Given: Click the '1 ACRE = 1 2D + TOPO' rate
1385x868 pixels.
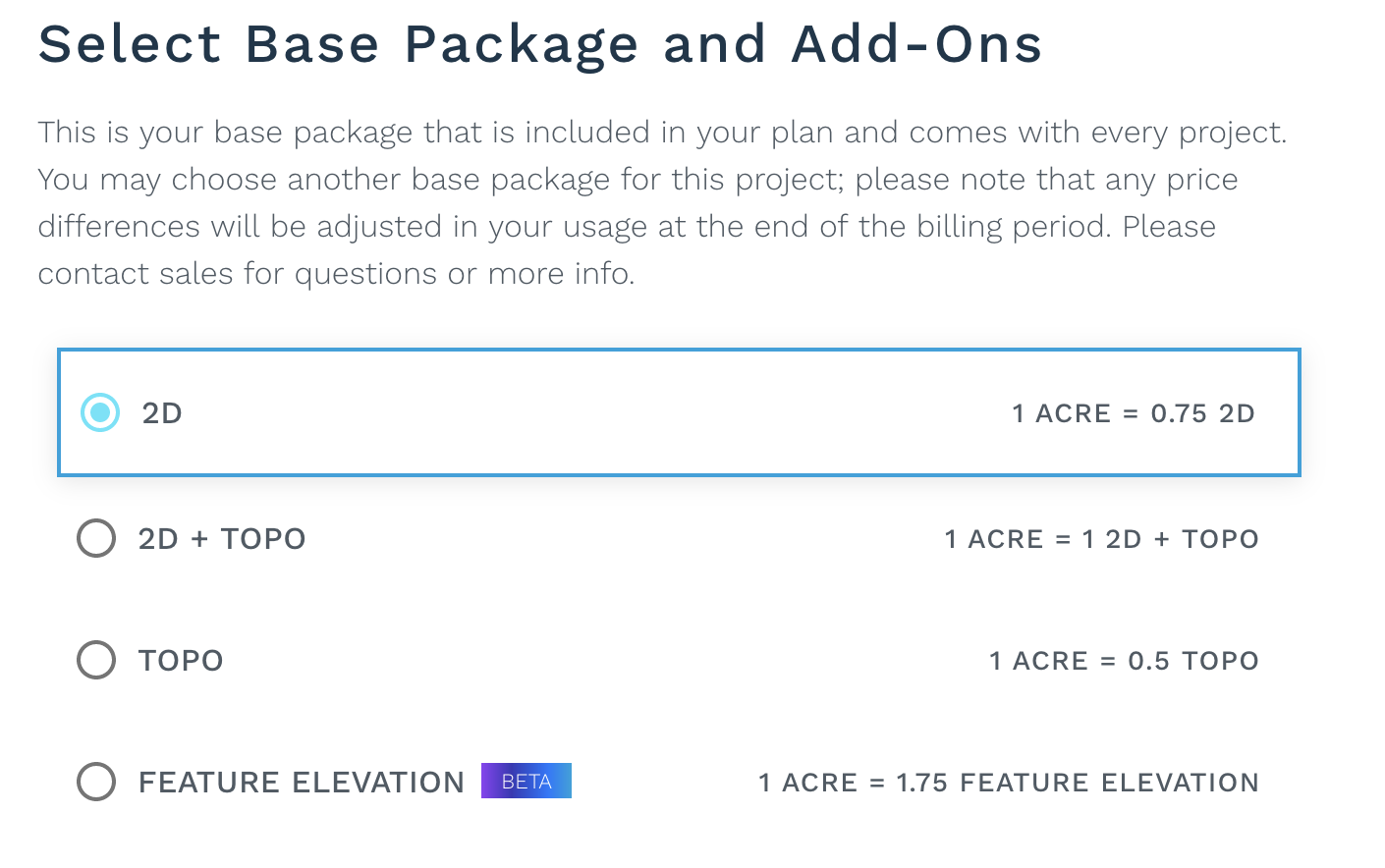Looking at the screenshot, I should tap(1101, 539).
